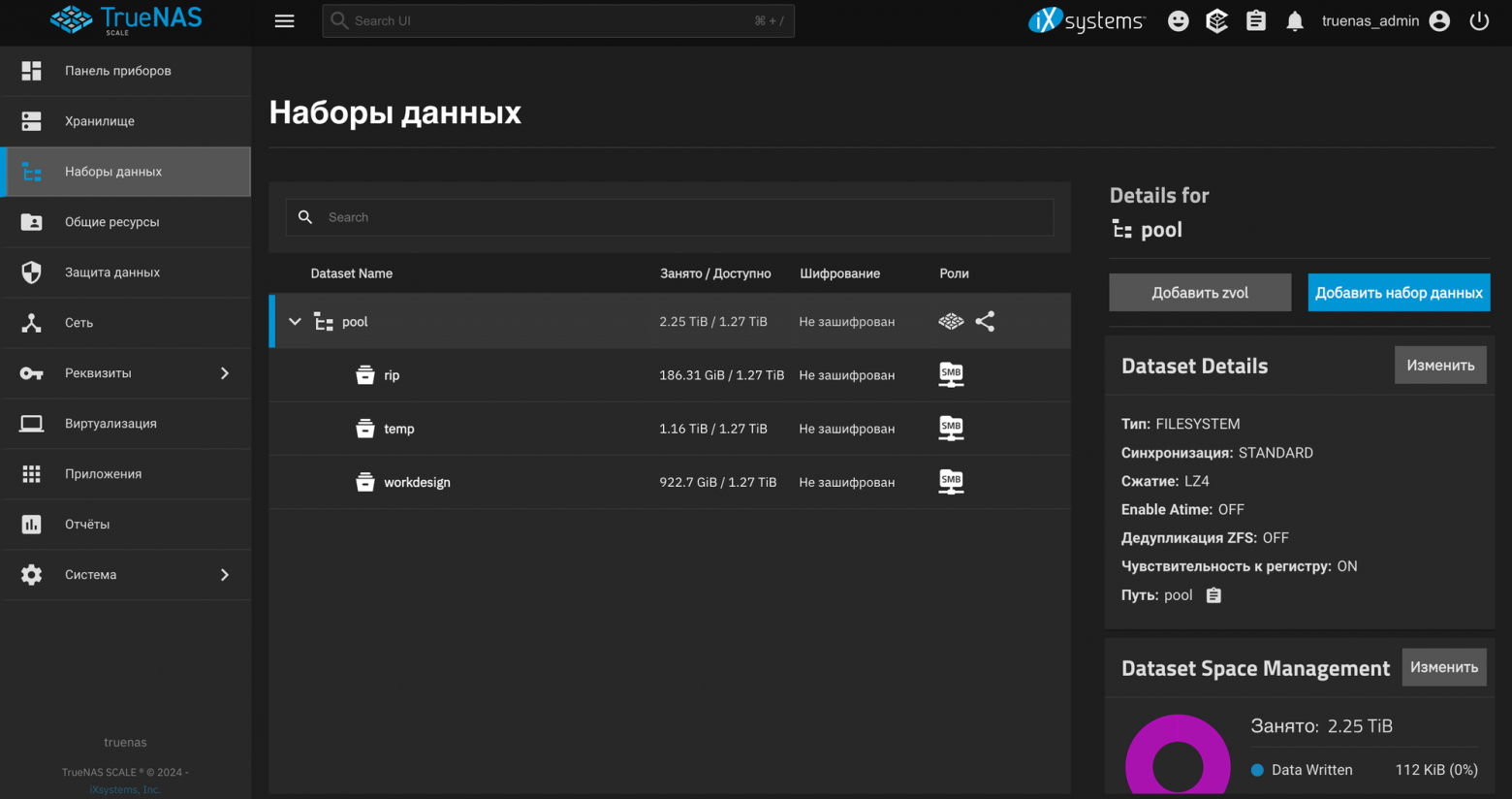Expand the Система submenu arrow
Image resolution: width=1512 pixels, height=799 pixels.
(225, 575)
